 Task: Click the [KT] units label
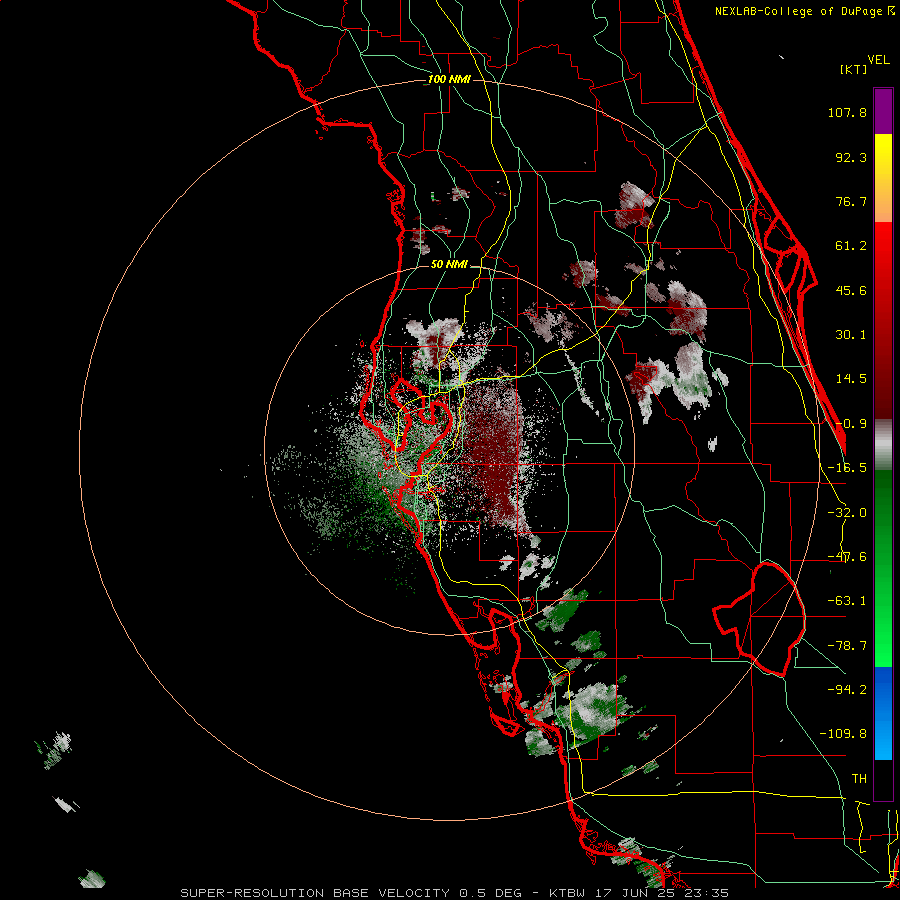pos(853,69)
